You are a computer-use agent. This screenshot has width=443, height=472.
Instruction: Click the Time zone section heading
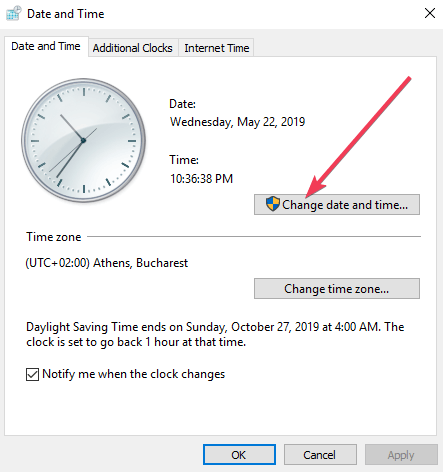[54, 237]
